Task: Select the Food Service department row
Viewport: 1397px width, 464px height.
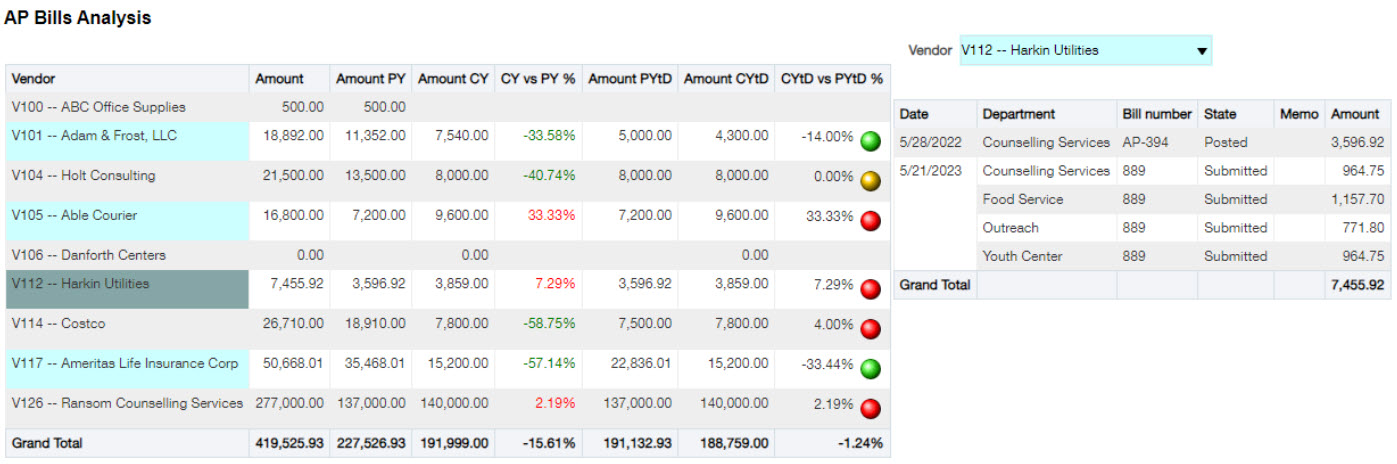Action: coord(1022,200)
